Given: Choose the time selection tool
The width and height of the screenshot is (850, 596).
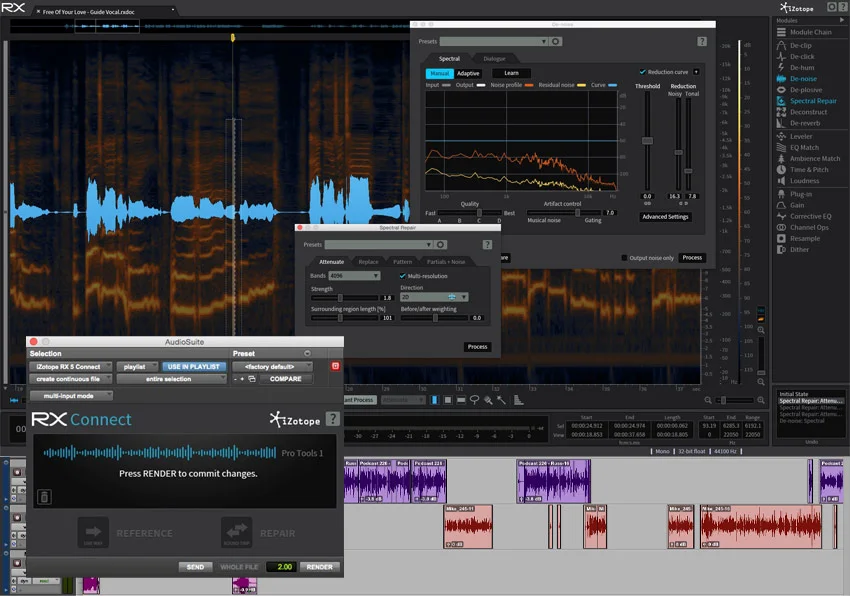Looking at the screenshot, I should 434,400.
